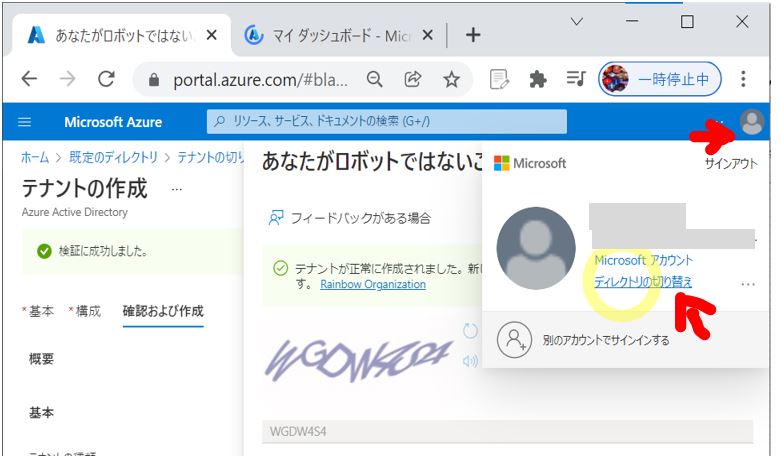
Task: Expand the tab search chevron
Action: 576,22
